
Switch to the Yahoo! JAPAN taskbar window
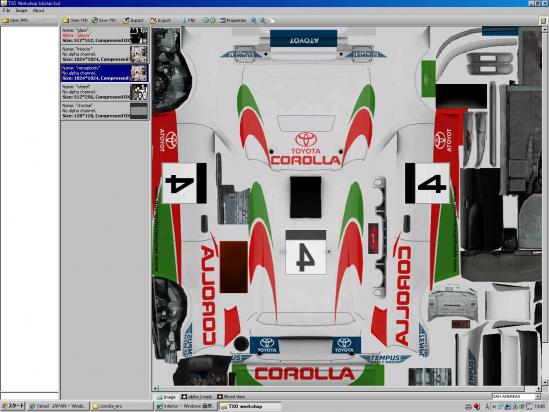pyautogui.click(x=57, y=406)
